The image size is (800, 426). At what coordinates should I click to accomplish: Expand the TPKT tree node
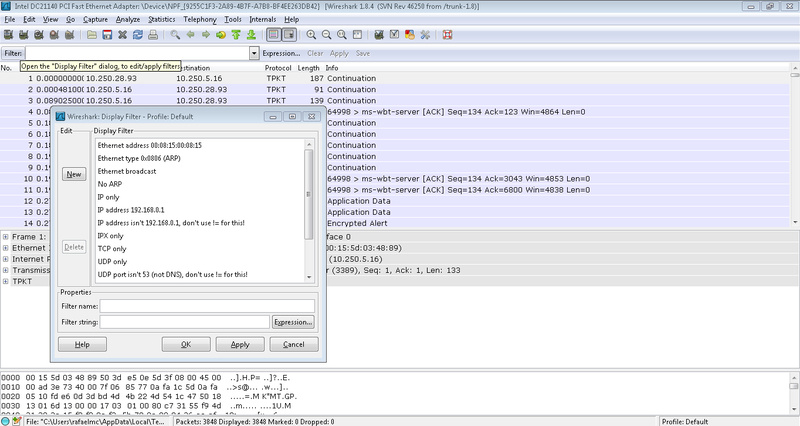(6, 282)
